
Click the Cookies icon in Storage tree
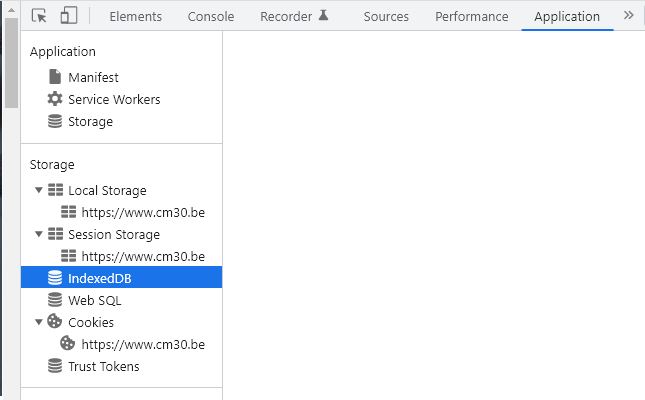(55, 322)
